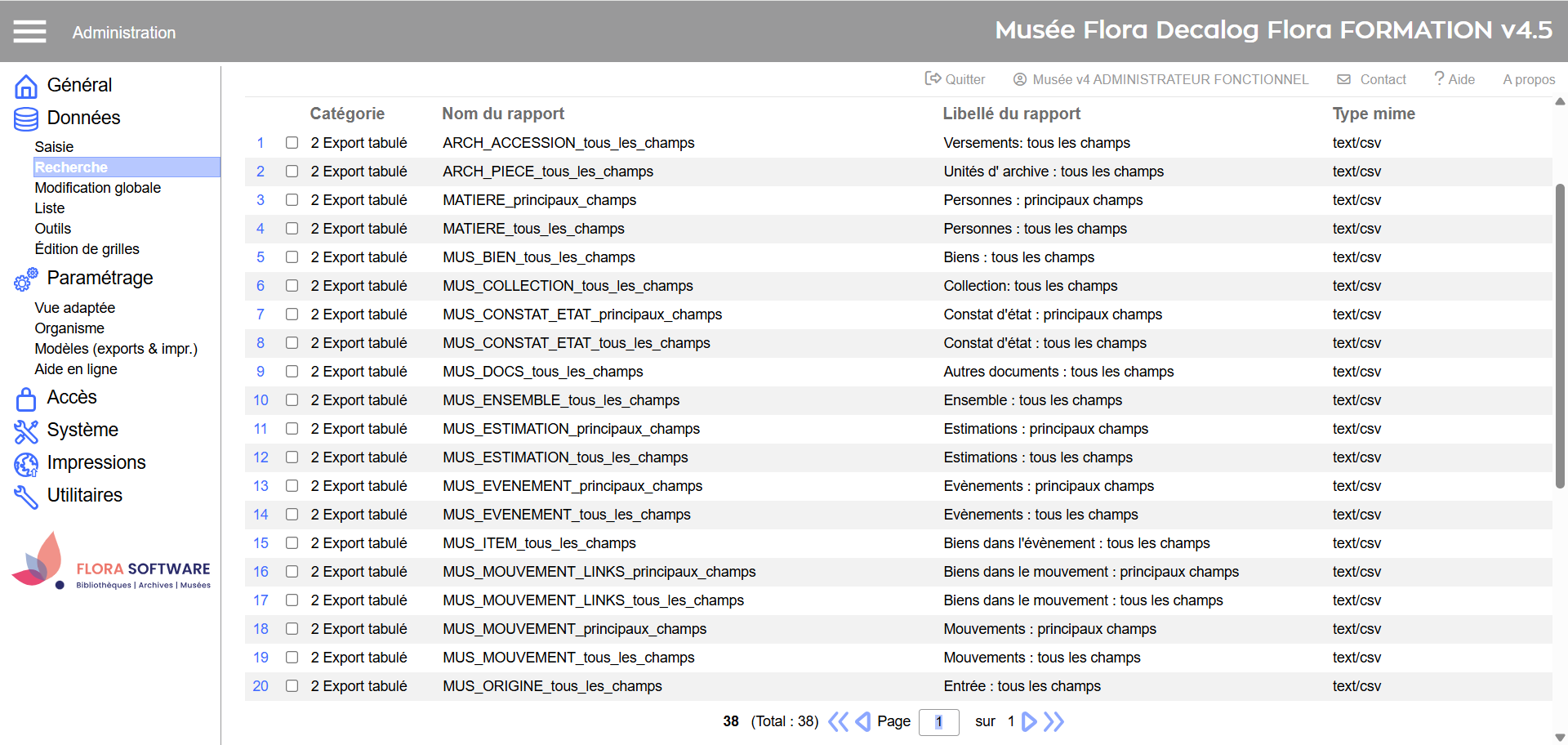Image resolution: width=1568 pixels, height=745 pixels.
Task: Click the Accès padlock icon
Action: (26, 399)
